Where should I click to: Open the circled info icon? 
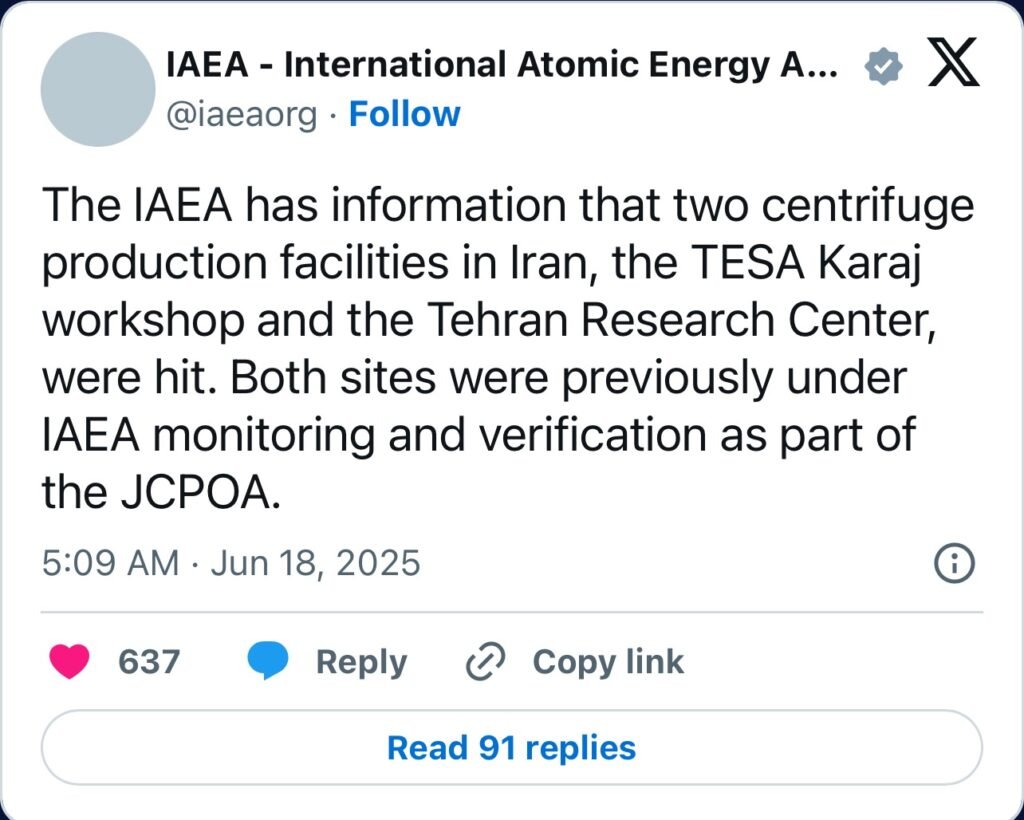(x=954, y=563)
